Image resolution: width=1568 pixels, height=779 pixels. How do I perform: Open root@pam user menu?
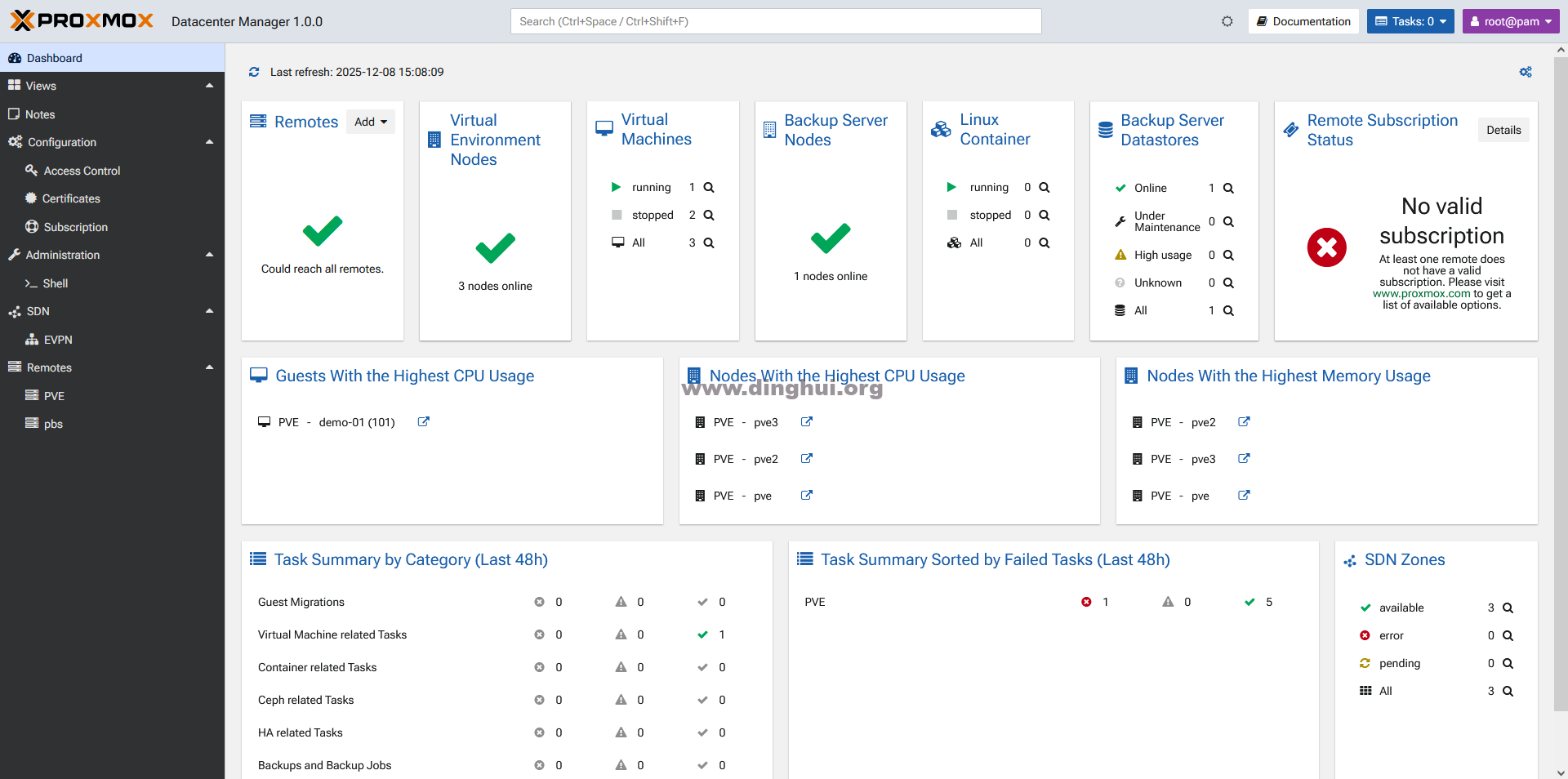pyautogui.click(x=1510, y=21)
